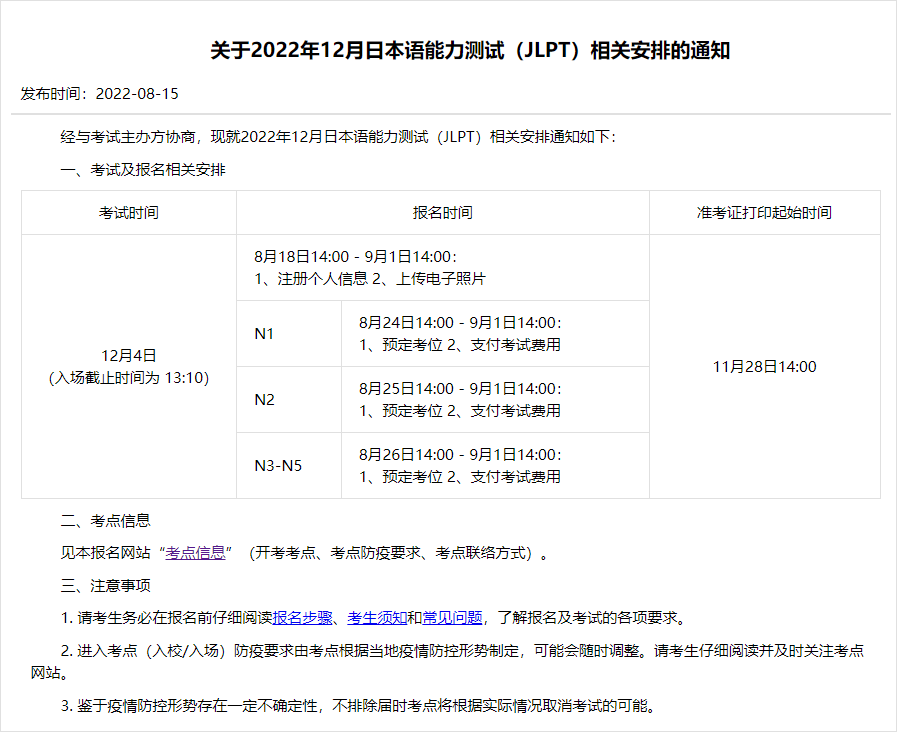Click the 考生须知 link

[377, 617]
